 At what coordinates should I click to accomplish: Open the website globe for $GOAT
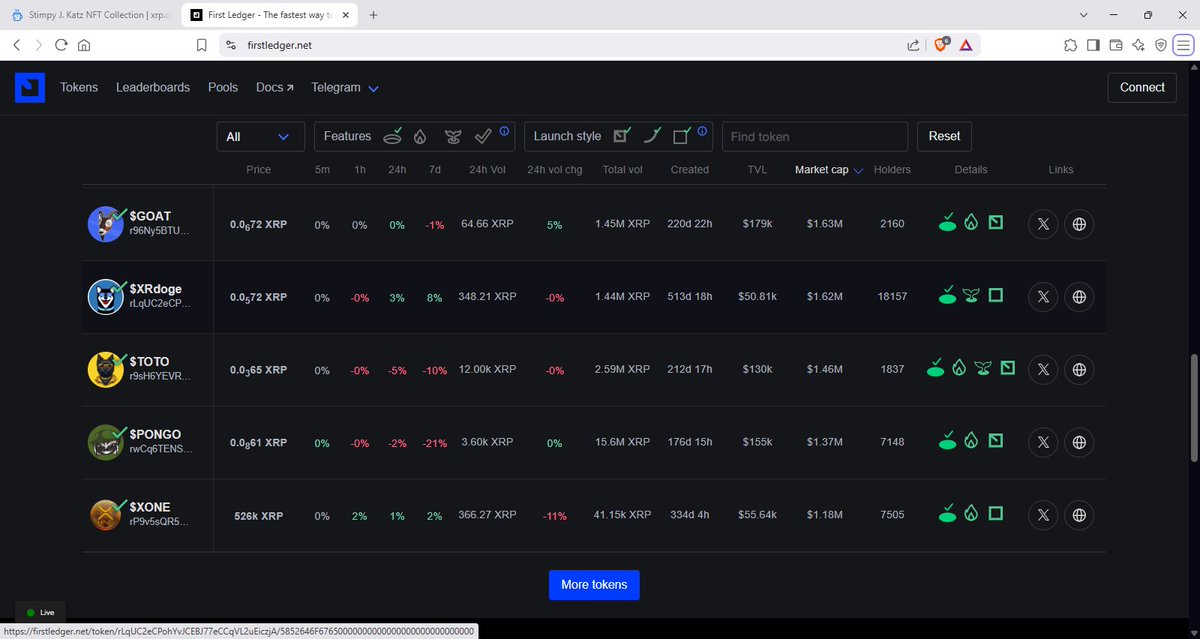point(1079,224)
